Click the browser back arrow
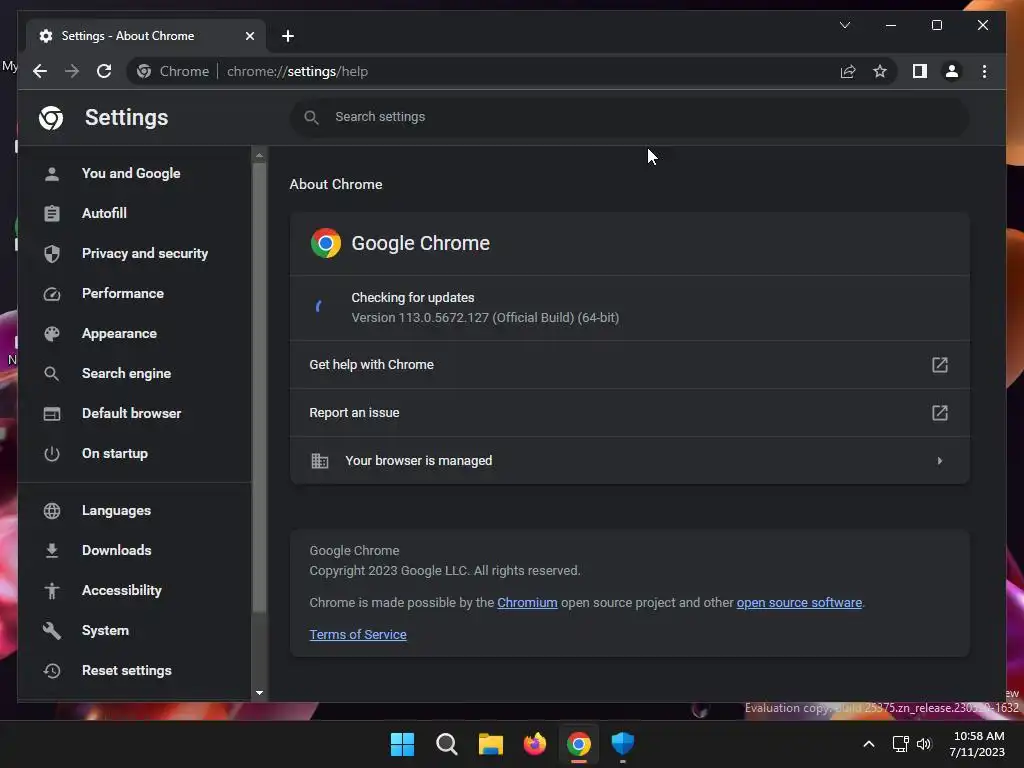 click(x=40, y=71)
